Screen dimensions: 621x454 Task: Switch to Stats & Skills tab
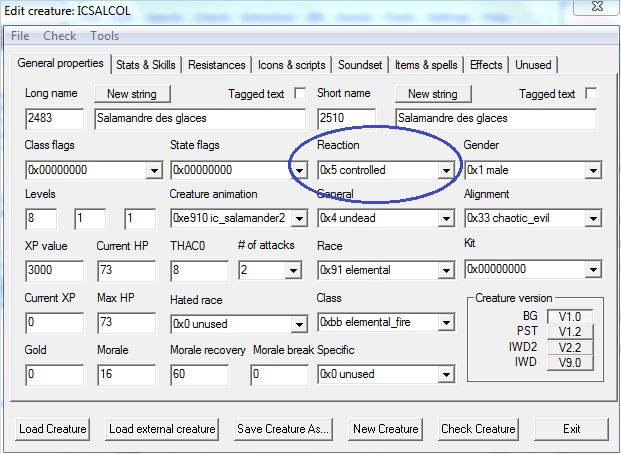click(x=145, y=65)
